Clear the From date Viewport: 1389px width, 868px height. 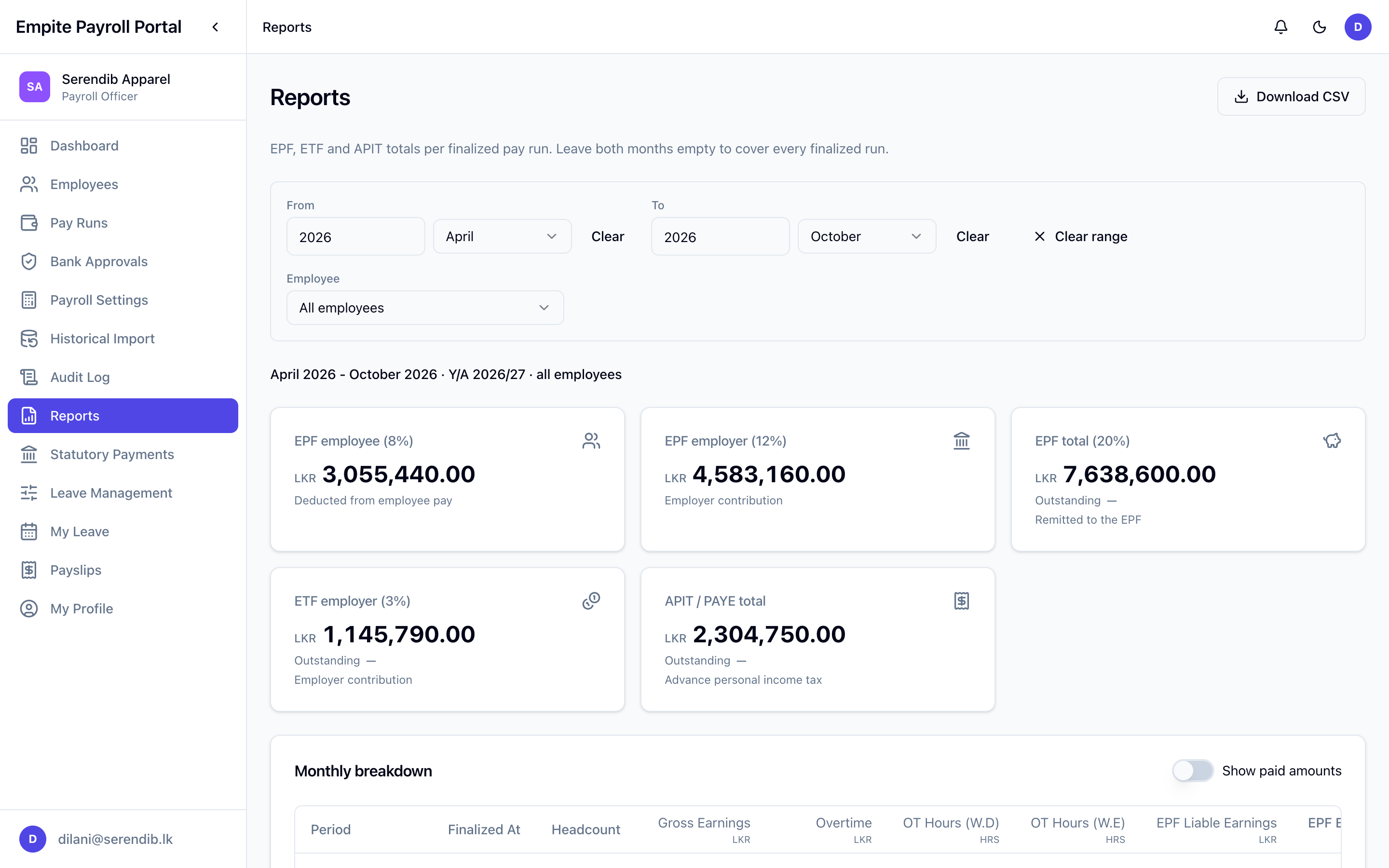tap(607, 236)
